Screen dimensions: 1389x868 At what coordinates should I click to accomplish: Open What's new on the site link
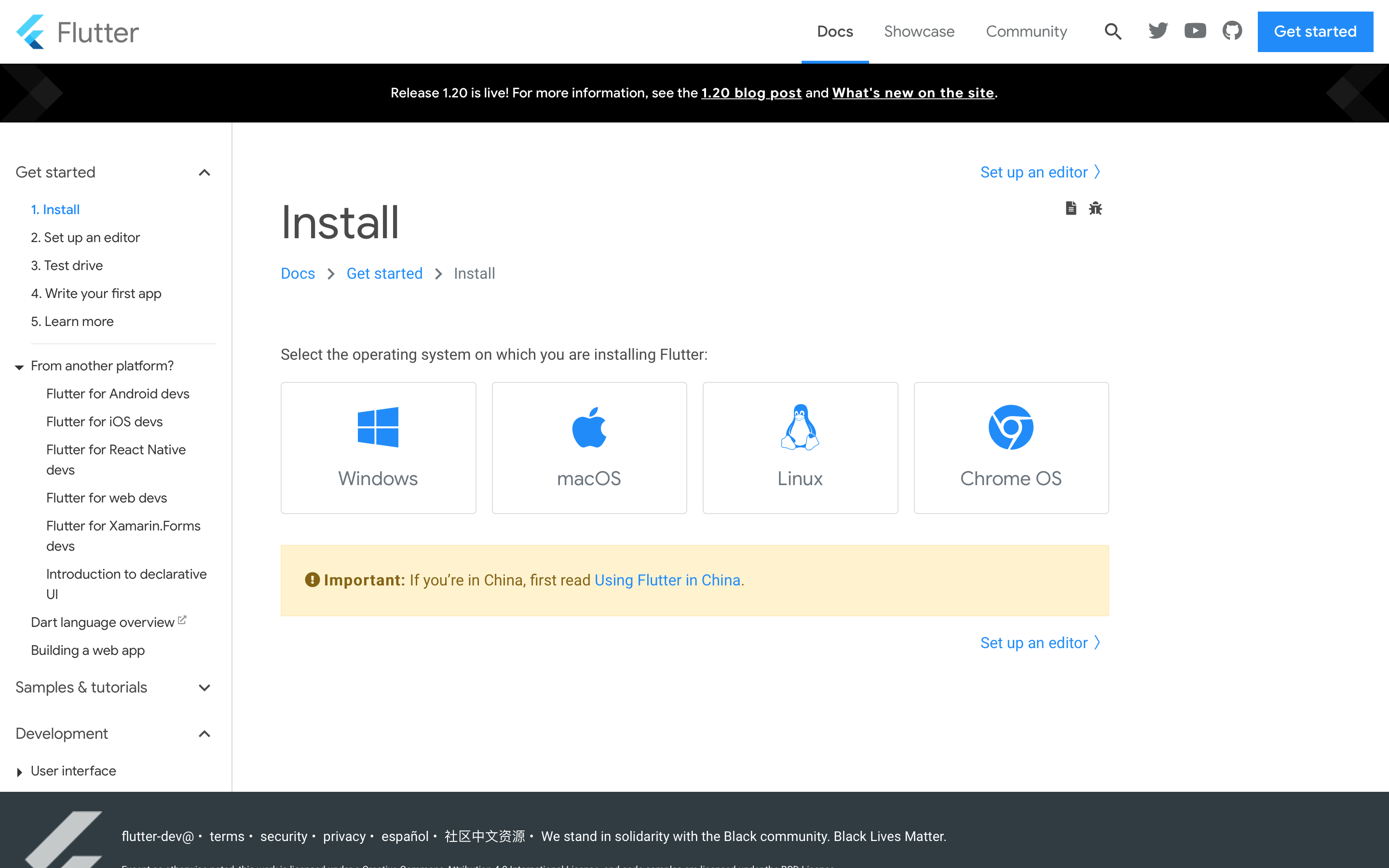912,93
